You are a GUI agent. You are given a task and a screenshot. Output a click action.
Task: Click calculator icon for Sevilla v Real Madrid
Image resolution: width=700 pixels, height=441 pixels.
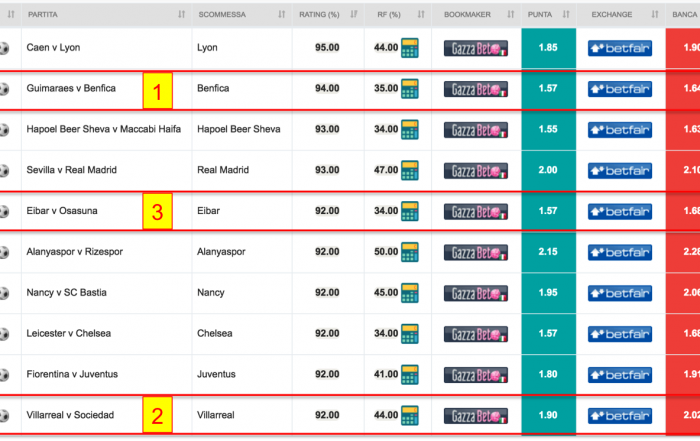[x=409, y=170]
